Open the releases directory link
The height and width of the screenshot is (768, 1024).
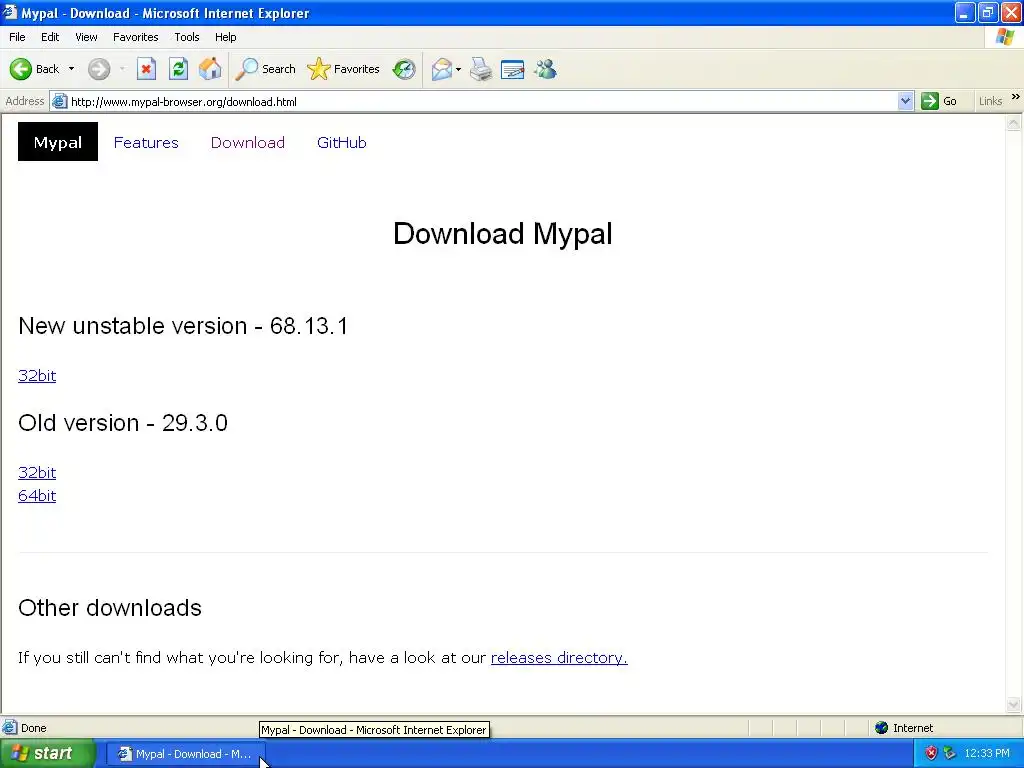point(559,658)
